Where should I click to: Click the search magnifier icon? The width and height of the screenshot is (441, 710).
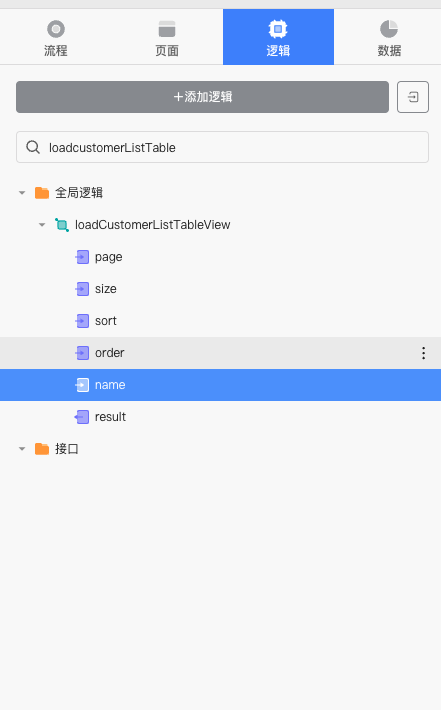pos(33,147)
